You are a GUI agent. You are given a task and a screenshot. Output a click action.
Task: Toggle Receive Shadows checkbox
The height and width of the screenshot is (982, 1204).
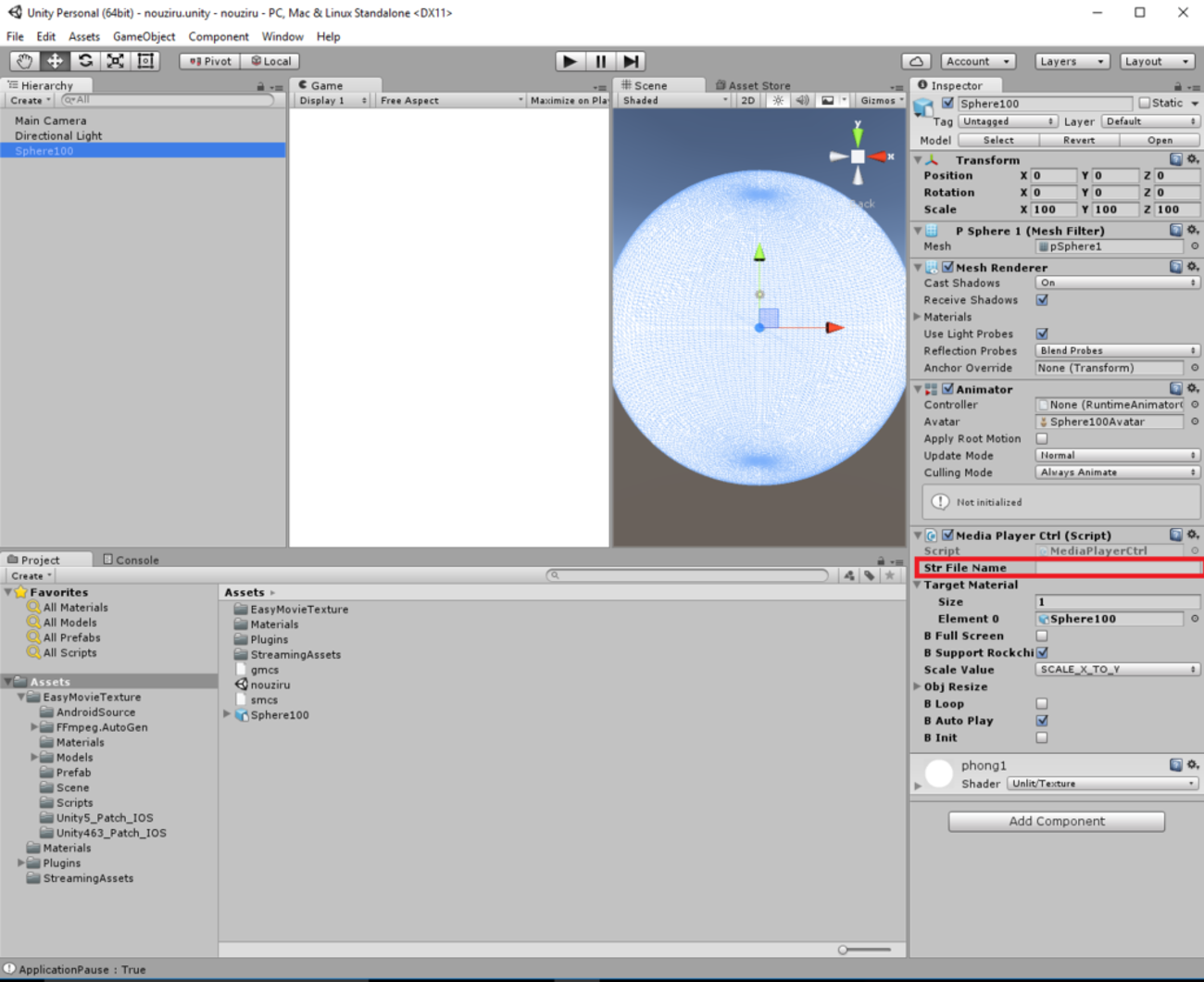tap(1042, 300)
